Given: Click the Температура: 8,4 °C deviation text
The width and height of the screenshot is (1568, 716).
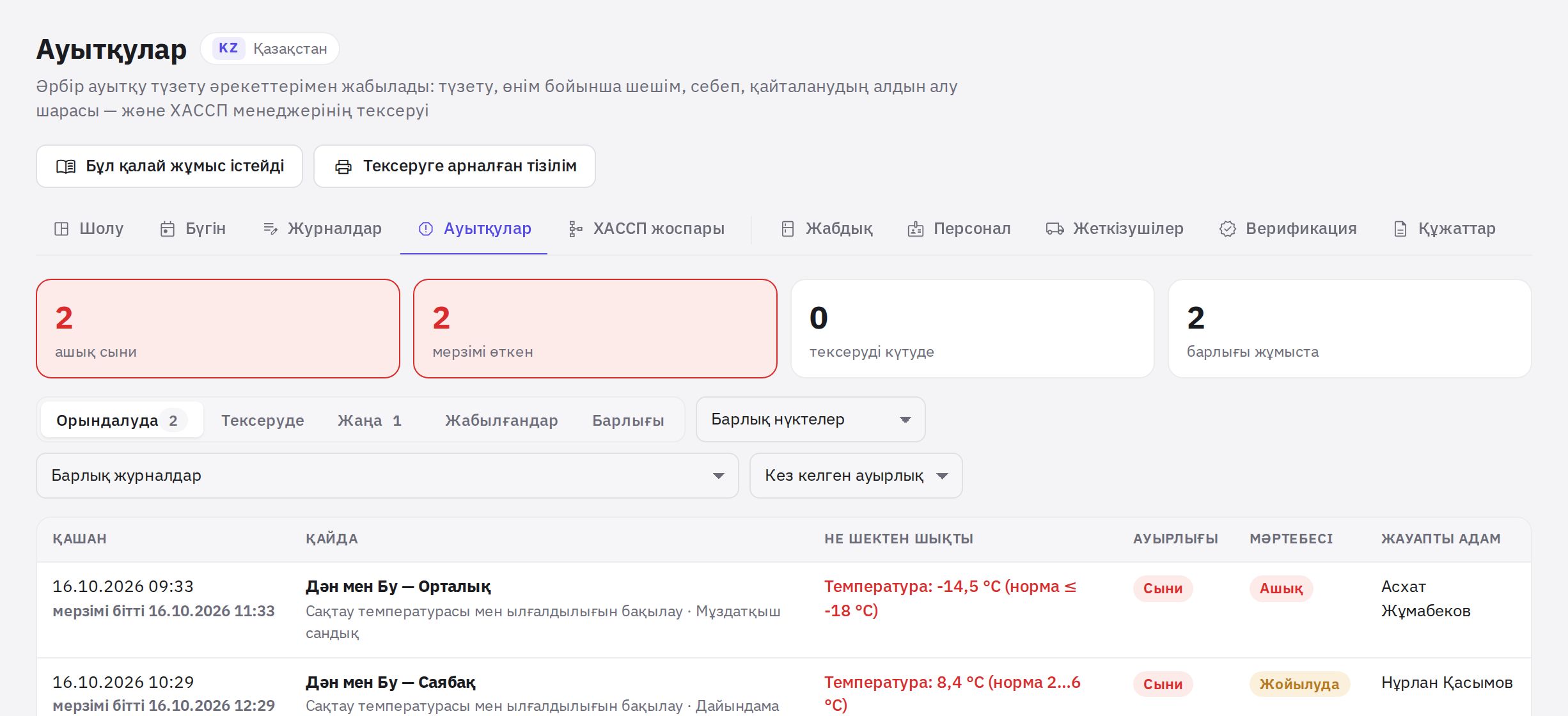Looking at the screenshot, I should tap(952, 694).
